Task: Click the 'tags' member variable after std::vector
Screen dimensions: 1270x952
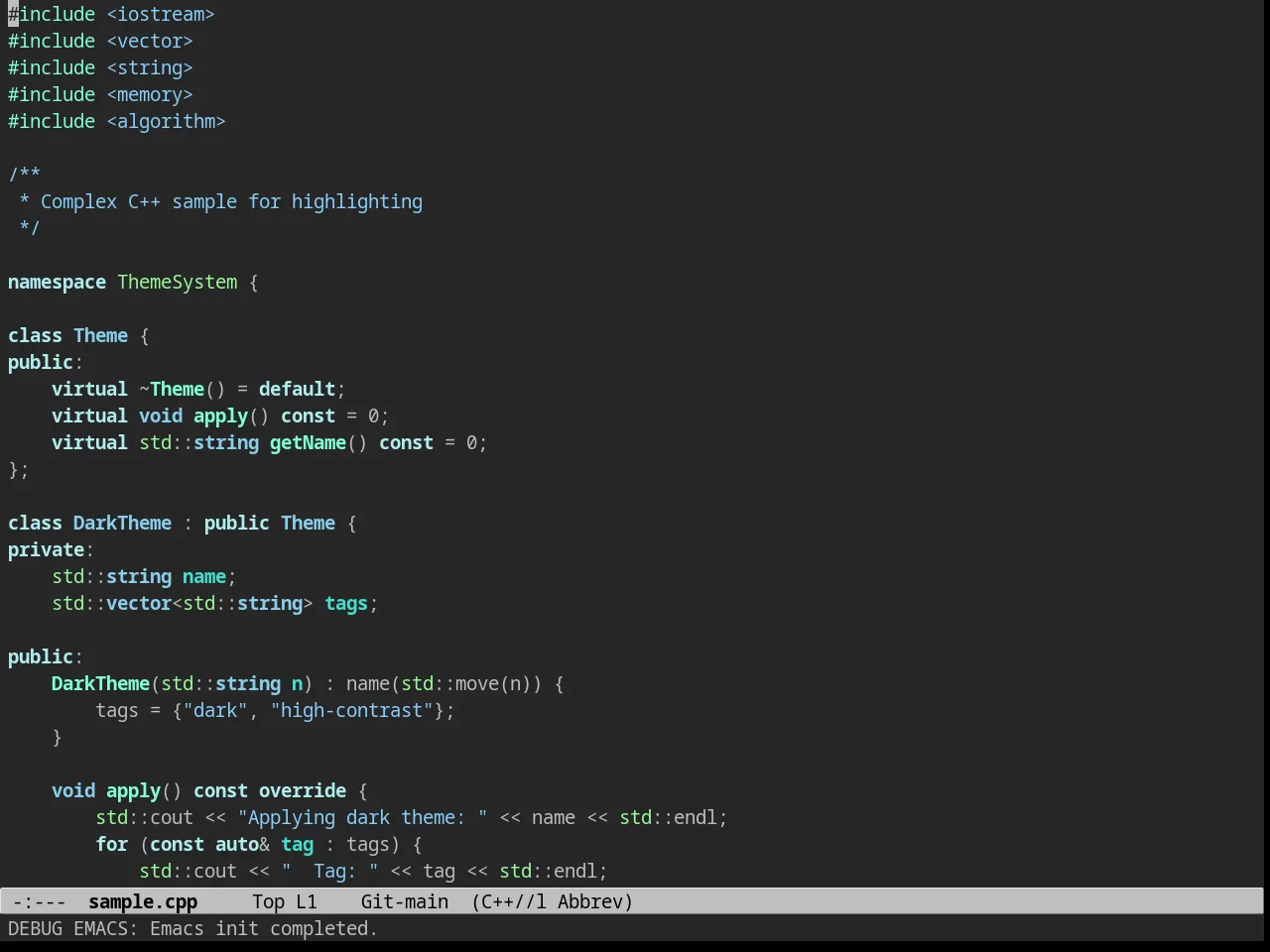Action: click(x=346, y=603)
